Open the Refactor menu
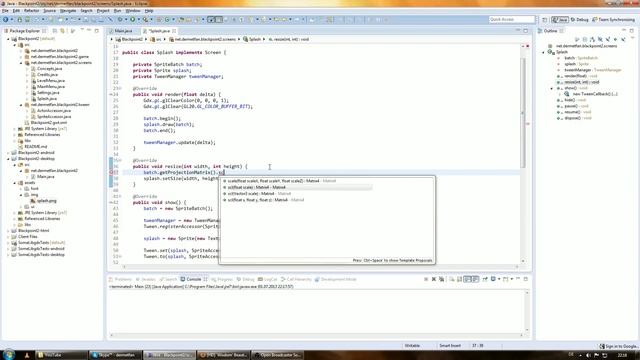Viewport: 640px width, 360px height. [x=31, y=11]
